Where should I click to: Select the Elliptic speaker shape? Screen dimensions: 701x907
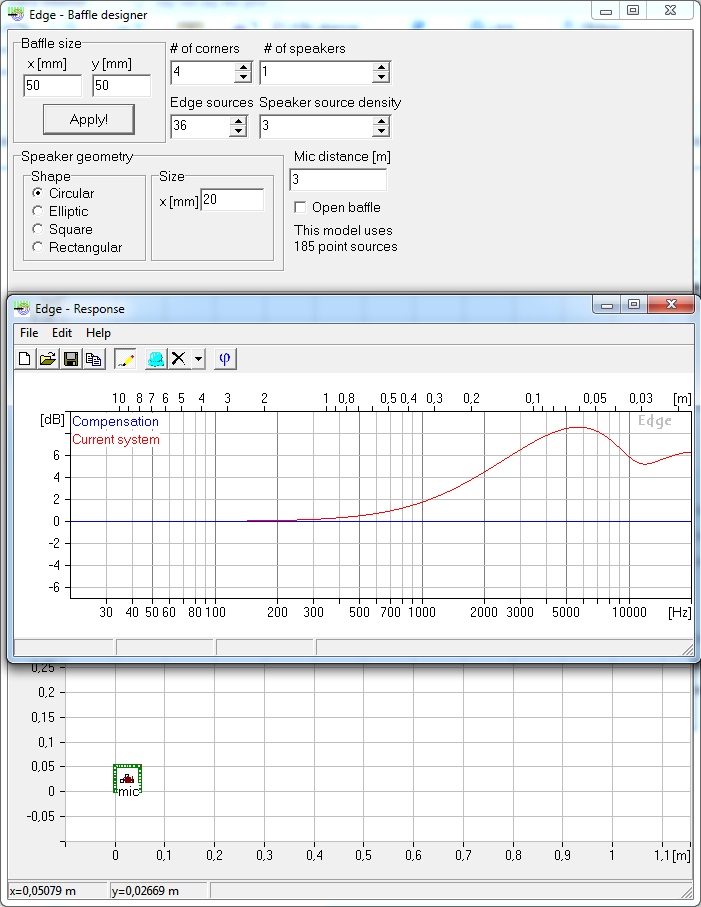point(38,211)
